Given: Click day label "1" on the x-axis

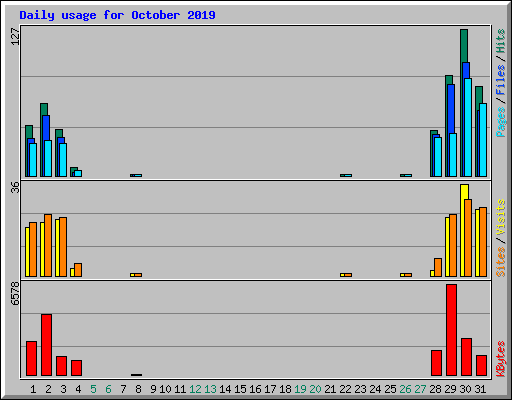Looking at the screenshot, I should (x=33, y=389).
